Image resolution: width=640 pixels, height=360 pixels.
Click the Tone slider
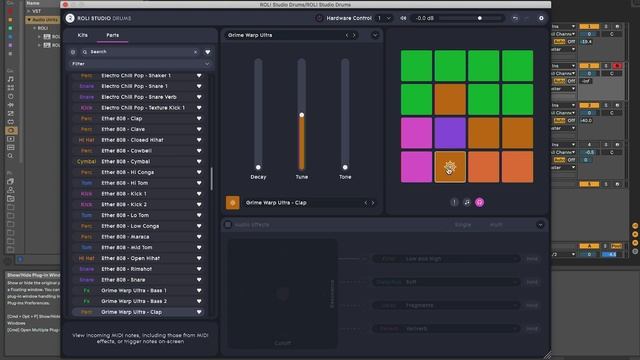tap(345, 113)
